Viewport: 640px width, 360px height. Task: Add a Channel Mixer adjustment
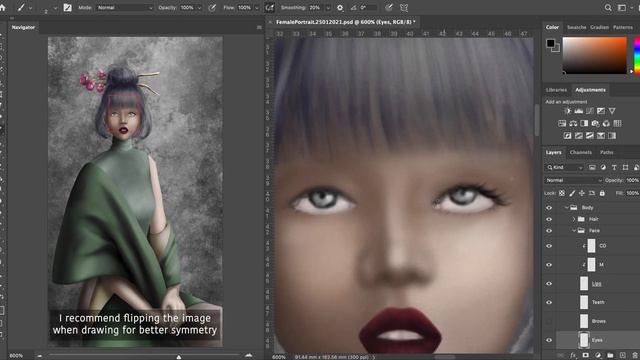[x=606, y=123]
